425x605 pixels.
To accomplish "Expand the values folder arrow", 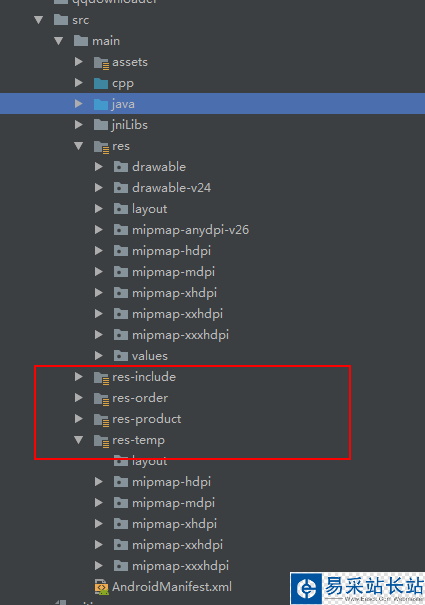I will pos(99,356).
